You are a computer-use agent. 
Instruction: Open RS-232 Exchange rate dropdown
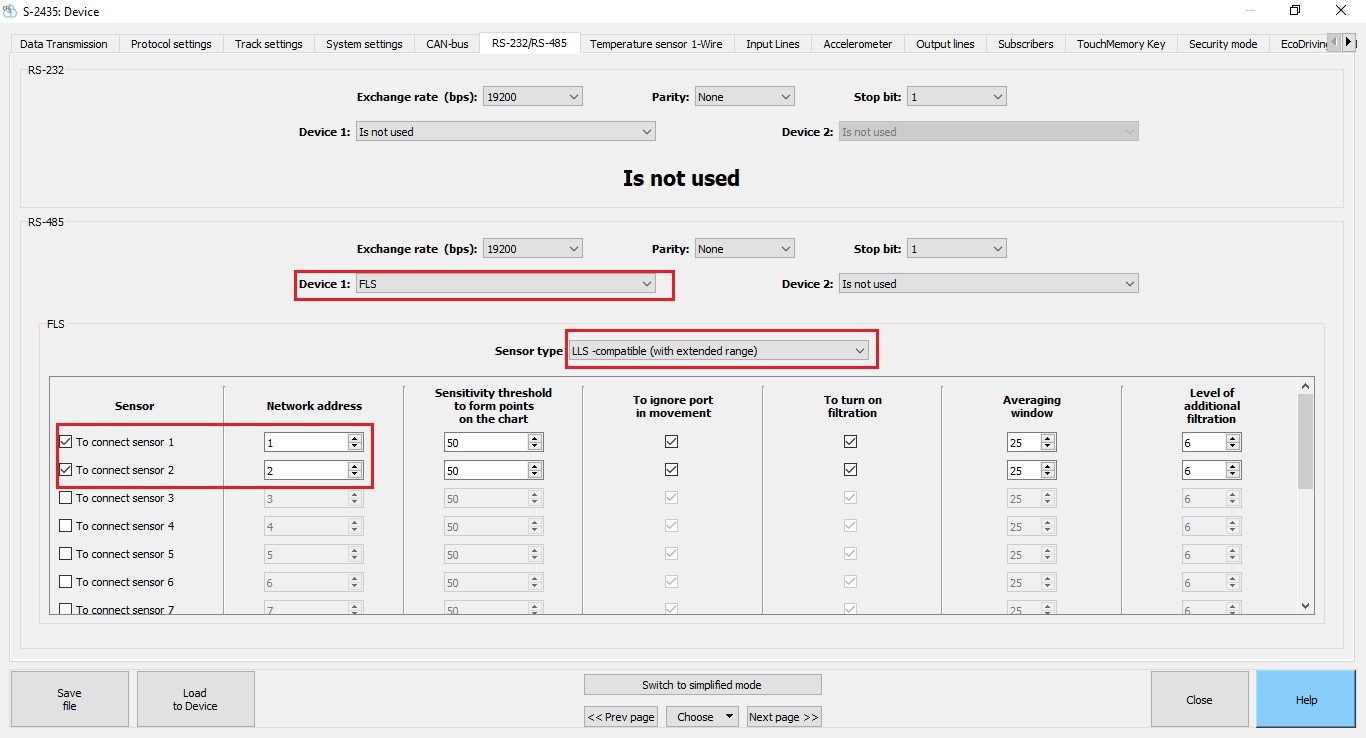(x=532, y=97)
